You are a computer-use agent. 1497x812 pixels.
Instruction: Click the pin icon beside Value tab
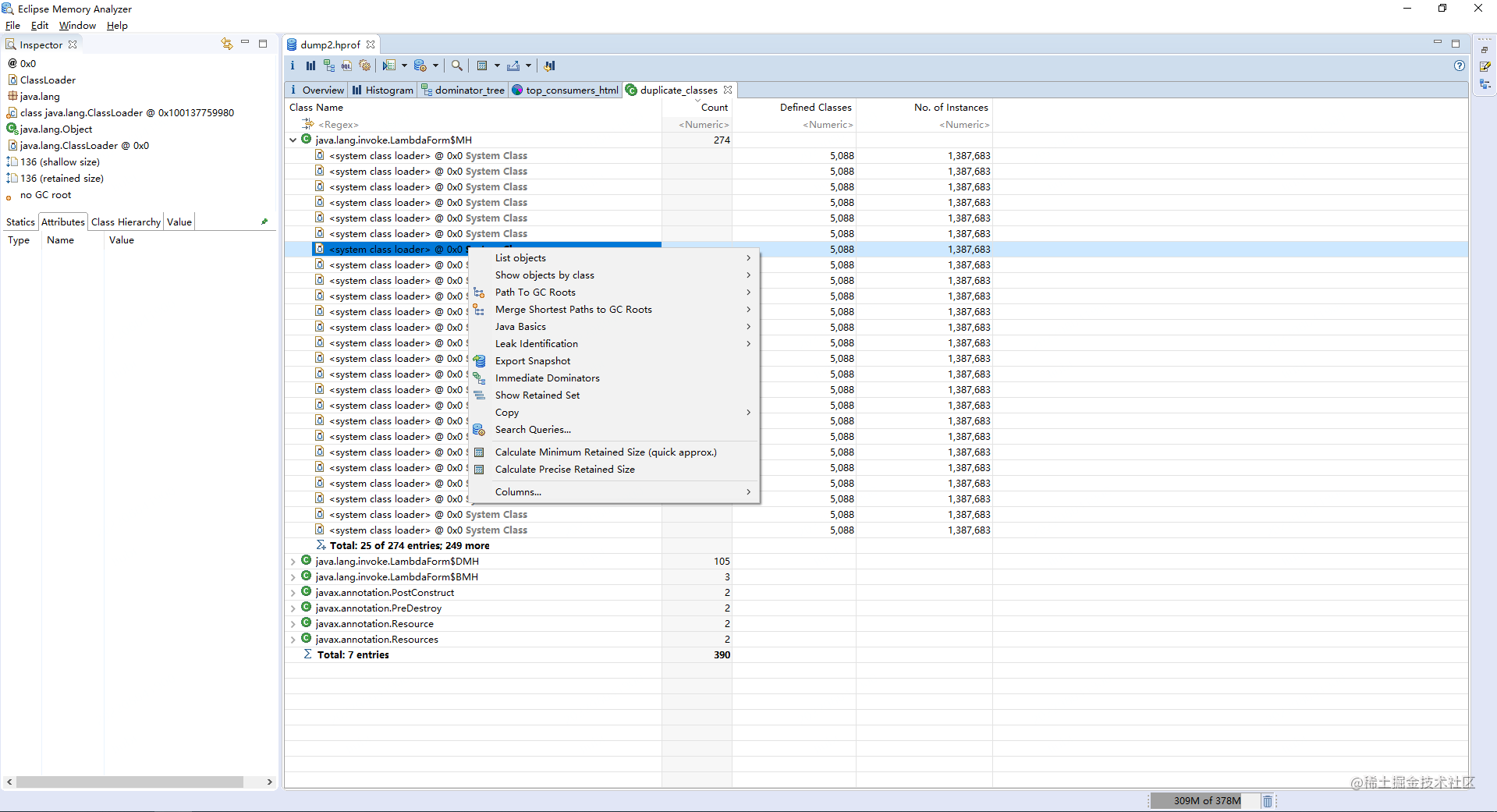(x=264, y=222)
